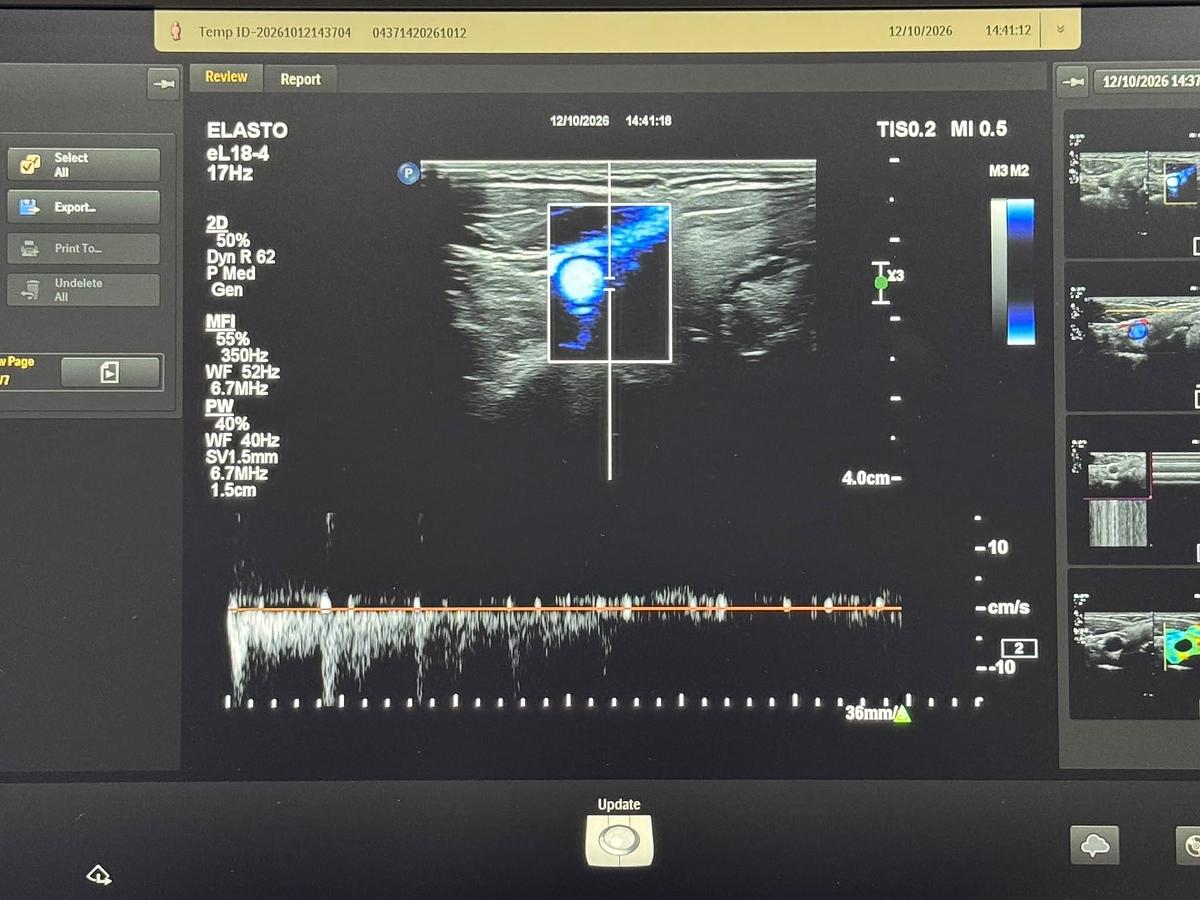Screen dimensions: 1200x900
Task: Click the eL18-4 transducer label
Action: click(237, 153)
